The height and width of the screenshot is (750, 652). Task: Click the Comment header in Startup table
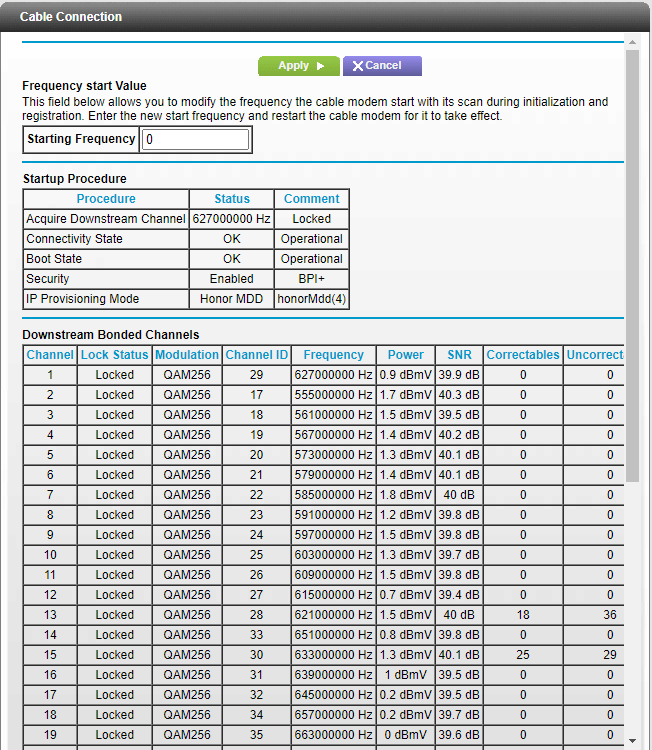[312, 199]
